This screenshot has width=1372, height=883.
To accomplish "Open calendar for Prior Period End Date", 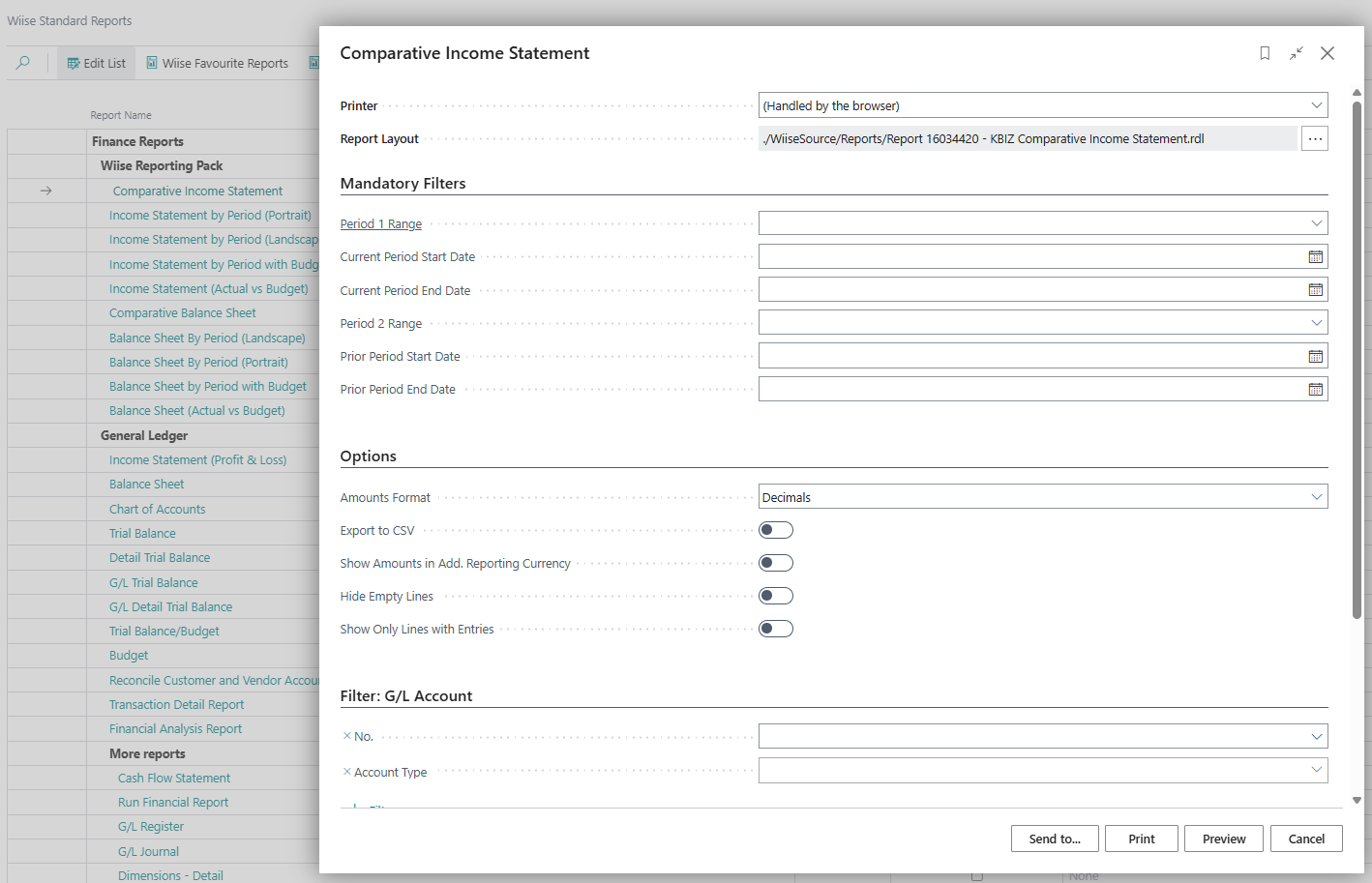I will [1315, 390].
